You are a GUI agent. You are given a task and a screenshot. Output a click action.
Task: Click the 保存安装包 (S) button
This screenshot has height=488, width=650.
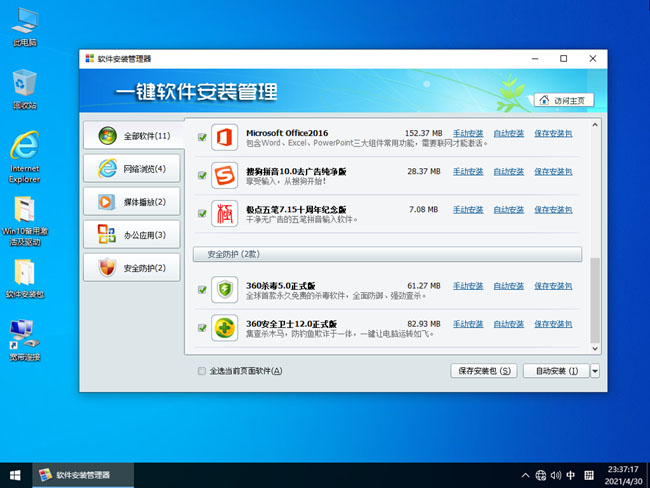pyautogui.click(x=484, y=371)
